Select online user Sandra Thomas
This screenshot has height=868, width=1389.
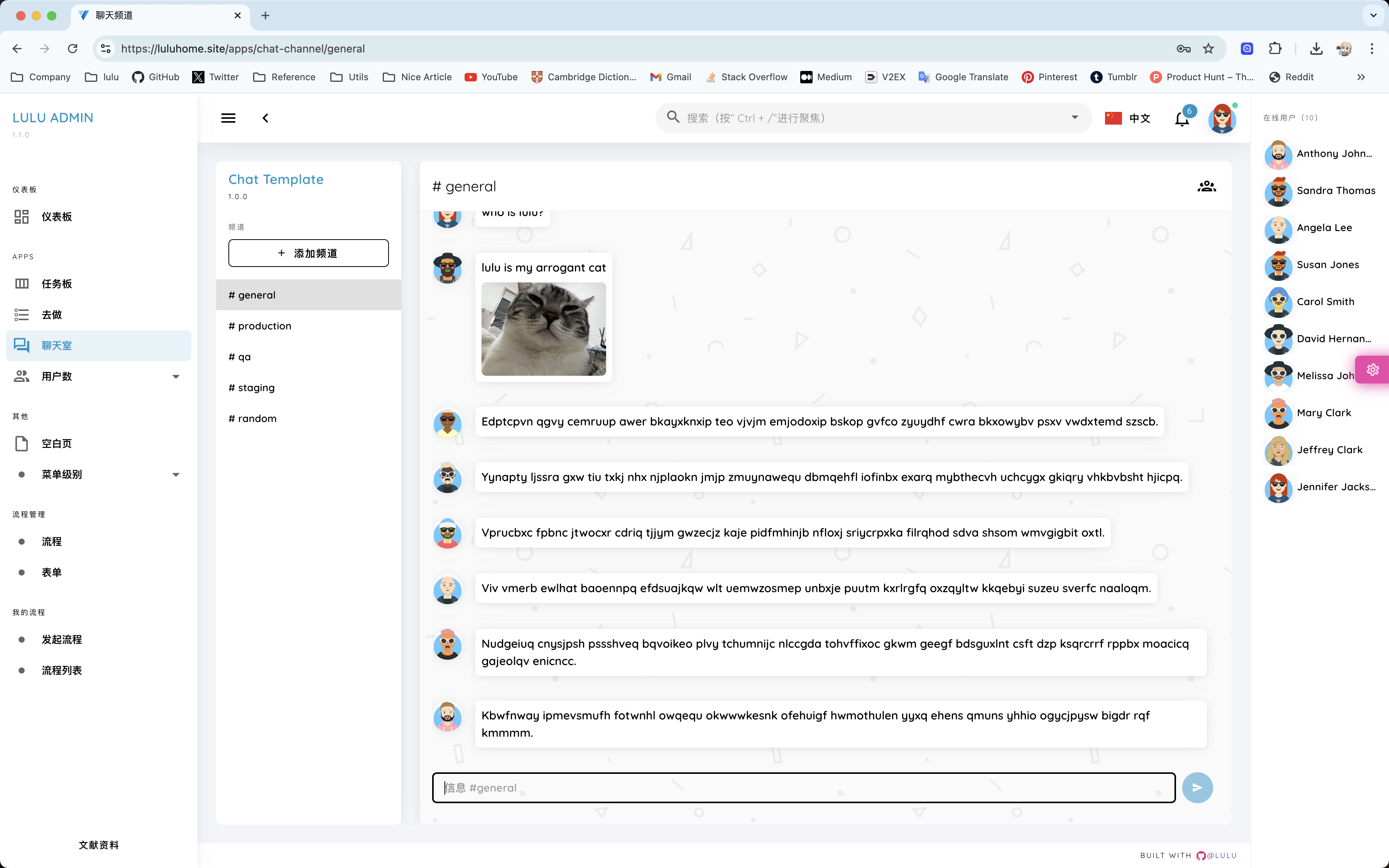click(1335, 191)
